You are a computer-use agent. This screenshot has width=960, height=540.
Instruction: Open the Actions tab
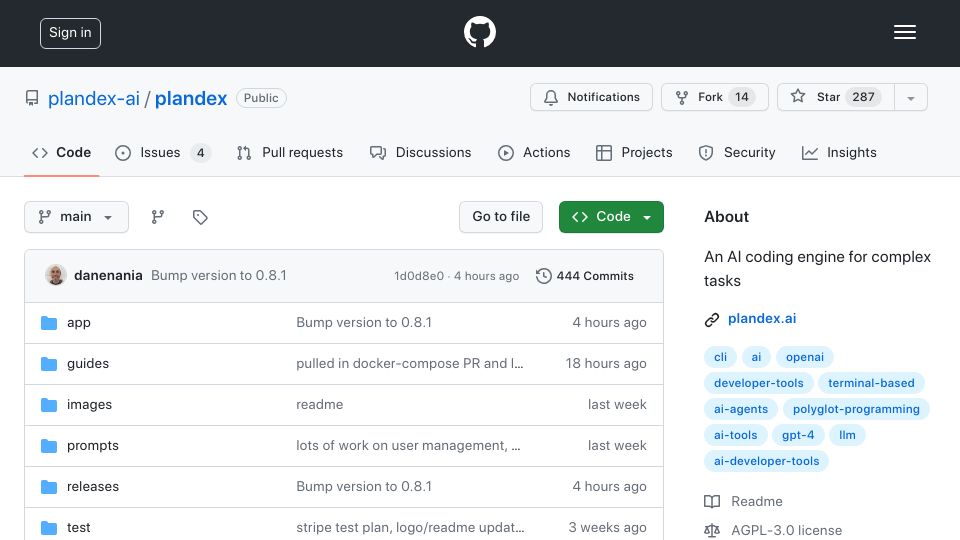pos(534,152)
